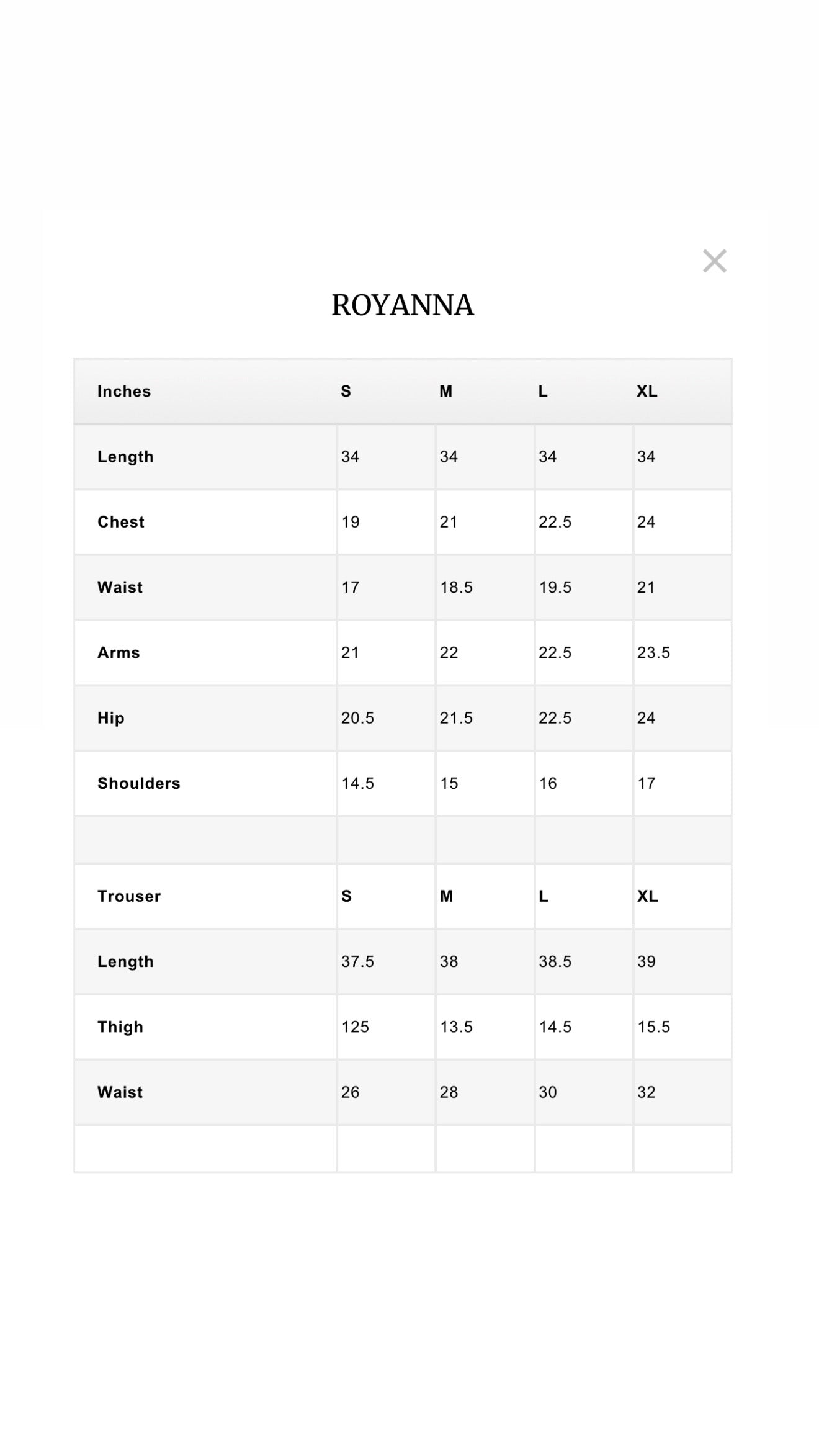Screen dimensions: 819x1456
Task: Click the Shoulders large value 16
Action: (x=548, y=783)
